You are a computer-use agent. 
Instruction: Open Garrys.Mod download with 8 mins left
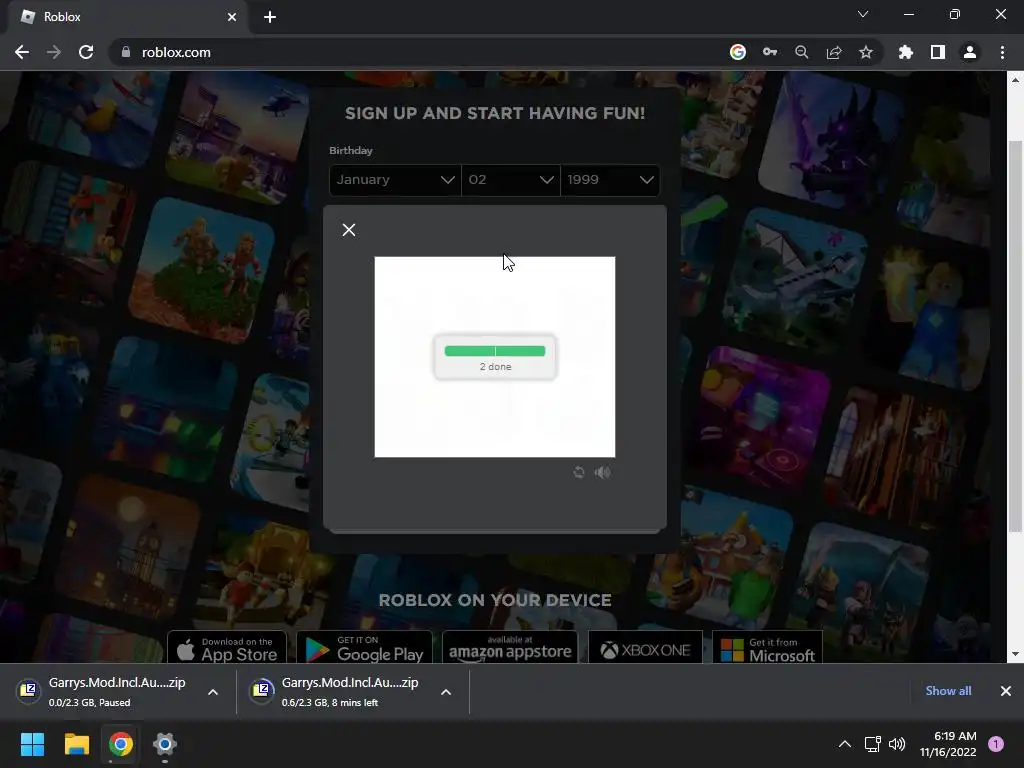point(336,692)
